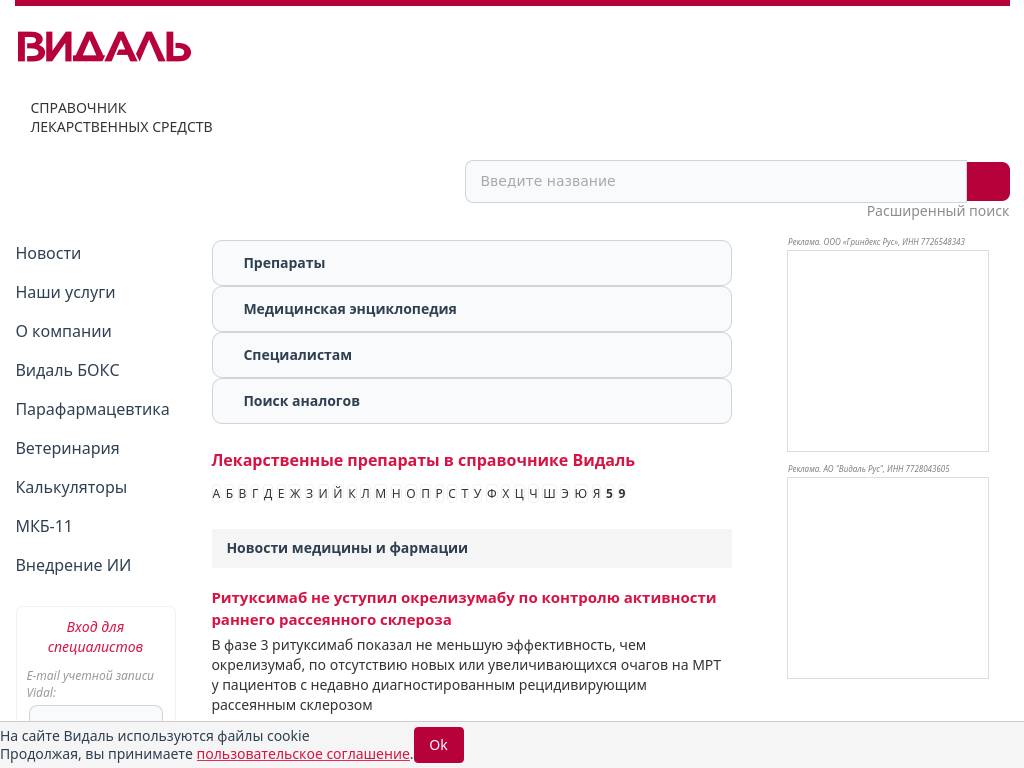1024x768 pixels.
Task: Accept cookies with the Ok button
Action: [439, 745]
